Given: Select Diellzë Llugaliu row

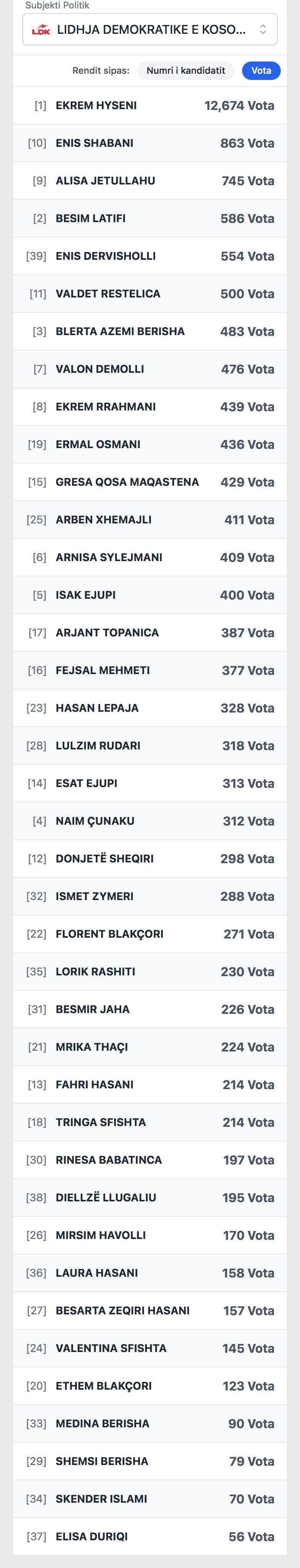Looking at the screenshot, I should (x=150, y=1198).
